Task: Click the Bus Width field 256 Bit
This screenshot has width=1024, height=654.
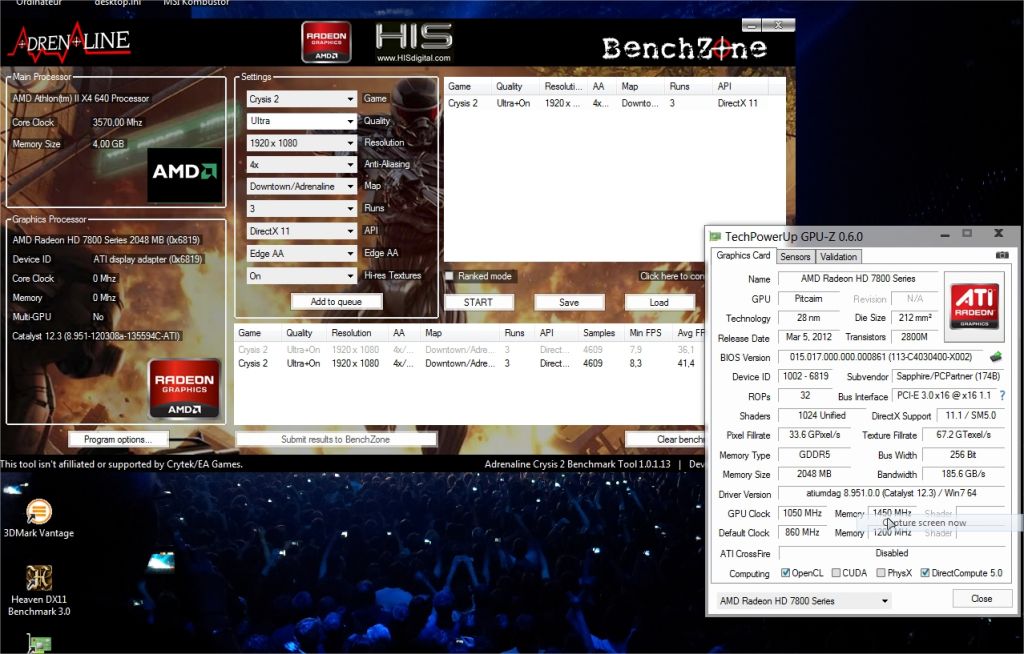Action: click(x=963, y=454)
